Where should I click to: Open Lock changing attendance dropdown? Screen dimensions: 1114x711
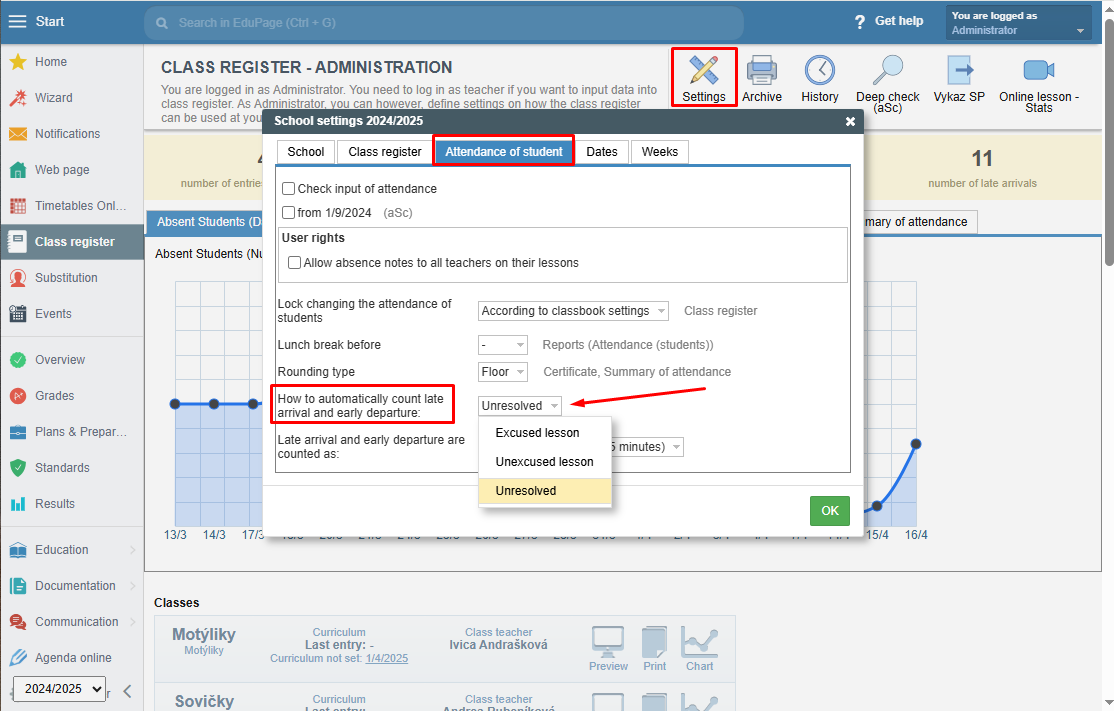tap(573, 311)
